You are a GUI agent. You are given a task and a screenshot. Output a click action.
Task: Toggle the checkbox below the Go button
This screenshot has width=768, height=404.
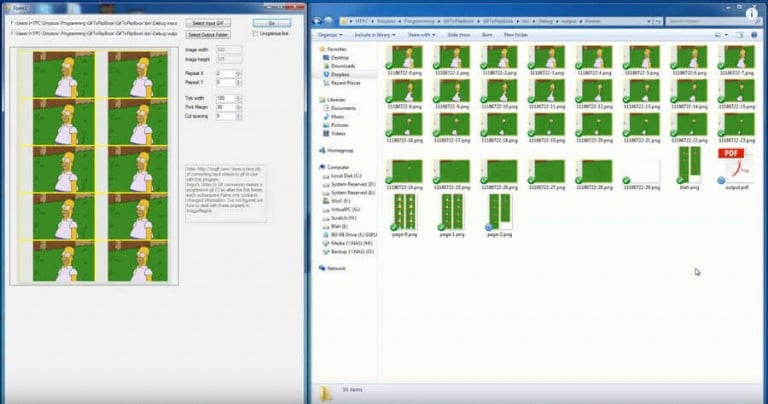[255, 34]
